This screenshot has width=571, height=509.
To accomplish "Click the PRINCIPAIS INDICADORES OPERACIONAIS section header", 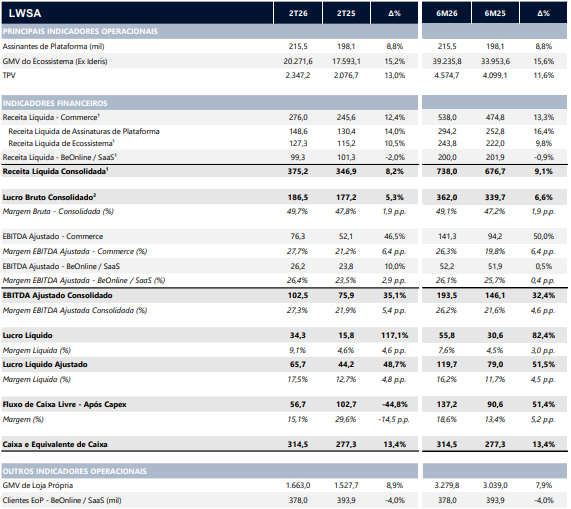I will (80, 31).
